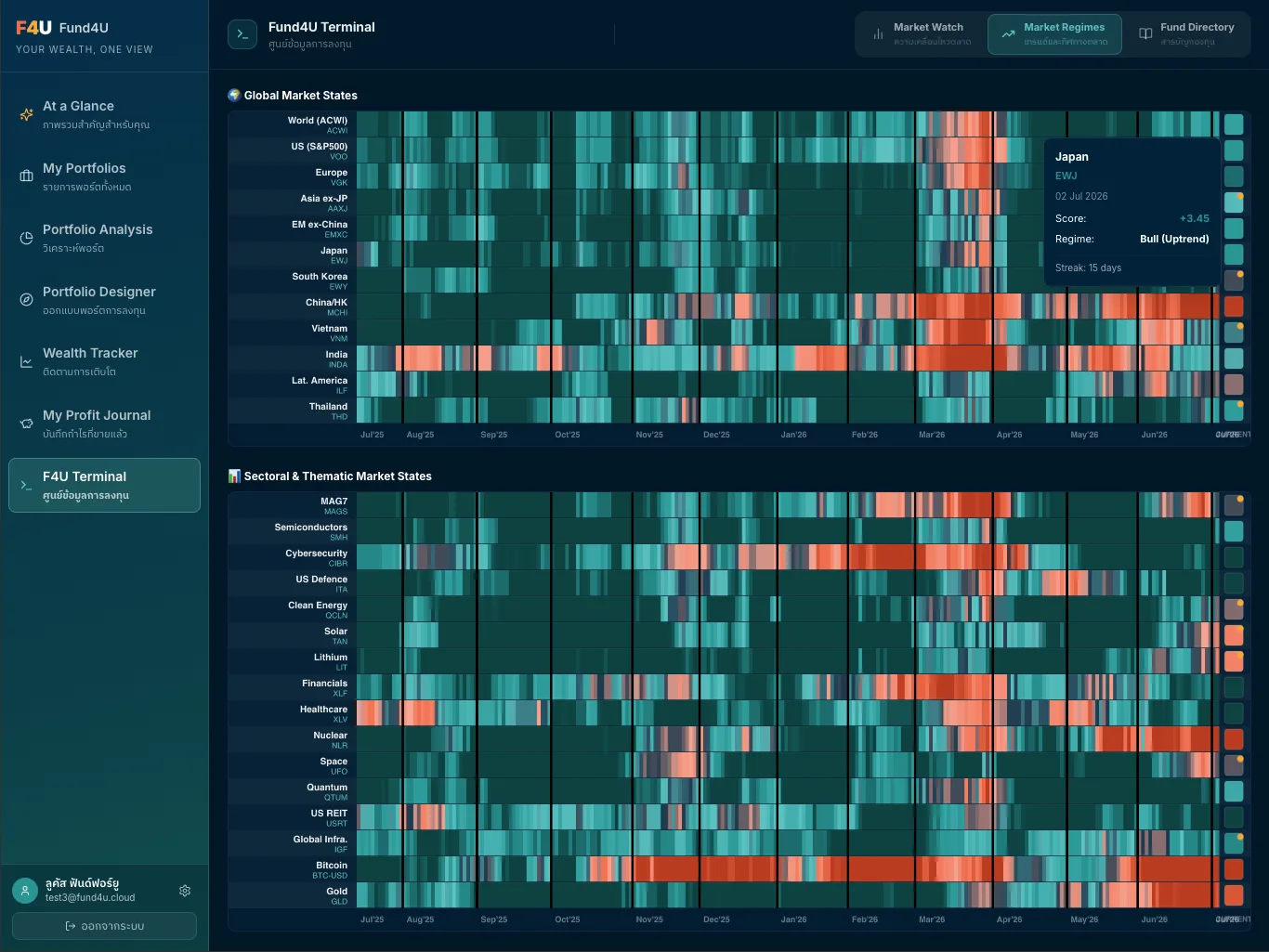
Task: Click the Thailand THD row label
Action: point(328,411)
